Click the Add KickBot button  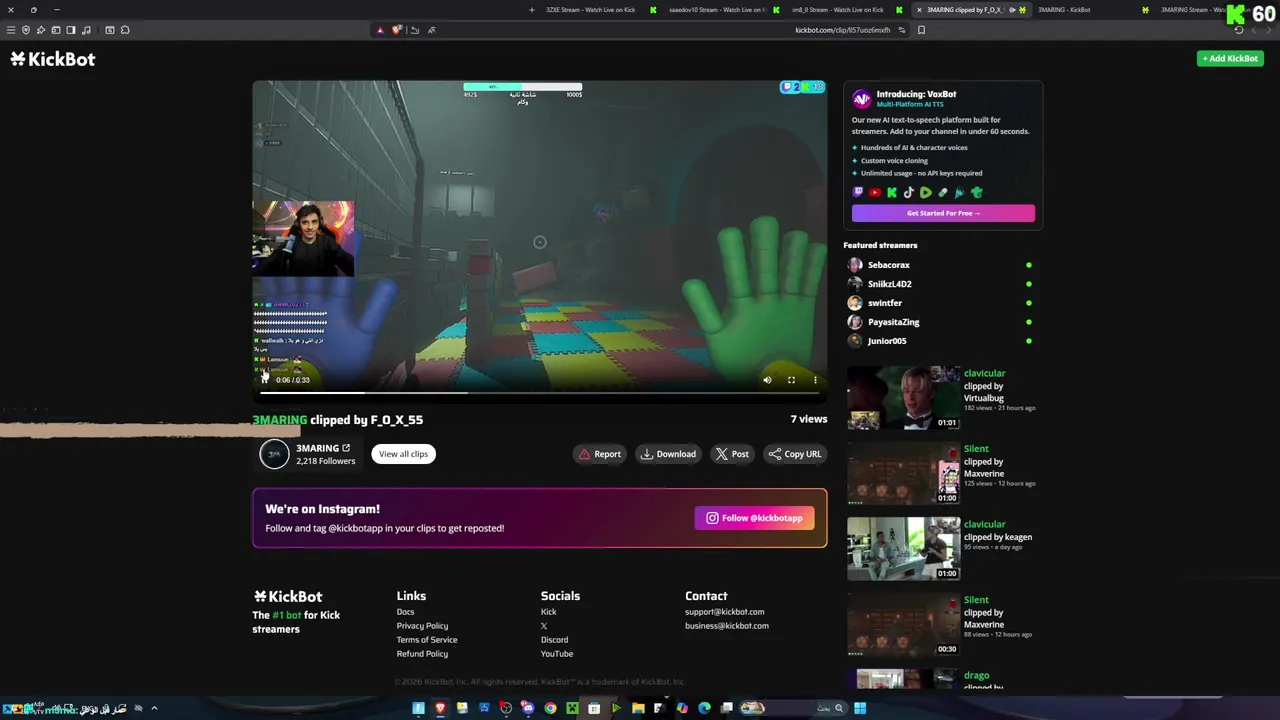(1230, 58)
